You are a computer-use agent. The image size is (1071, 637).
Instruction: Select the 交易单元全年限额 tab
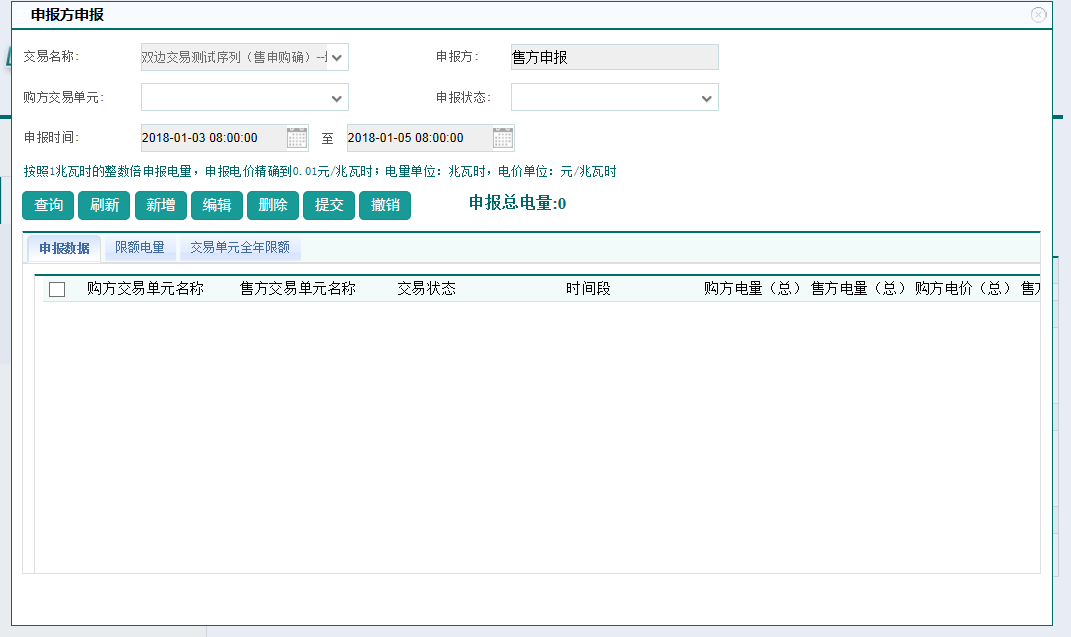[x=240, y=247]
